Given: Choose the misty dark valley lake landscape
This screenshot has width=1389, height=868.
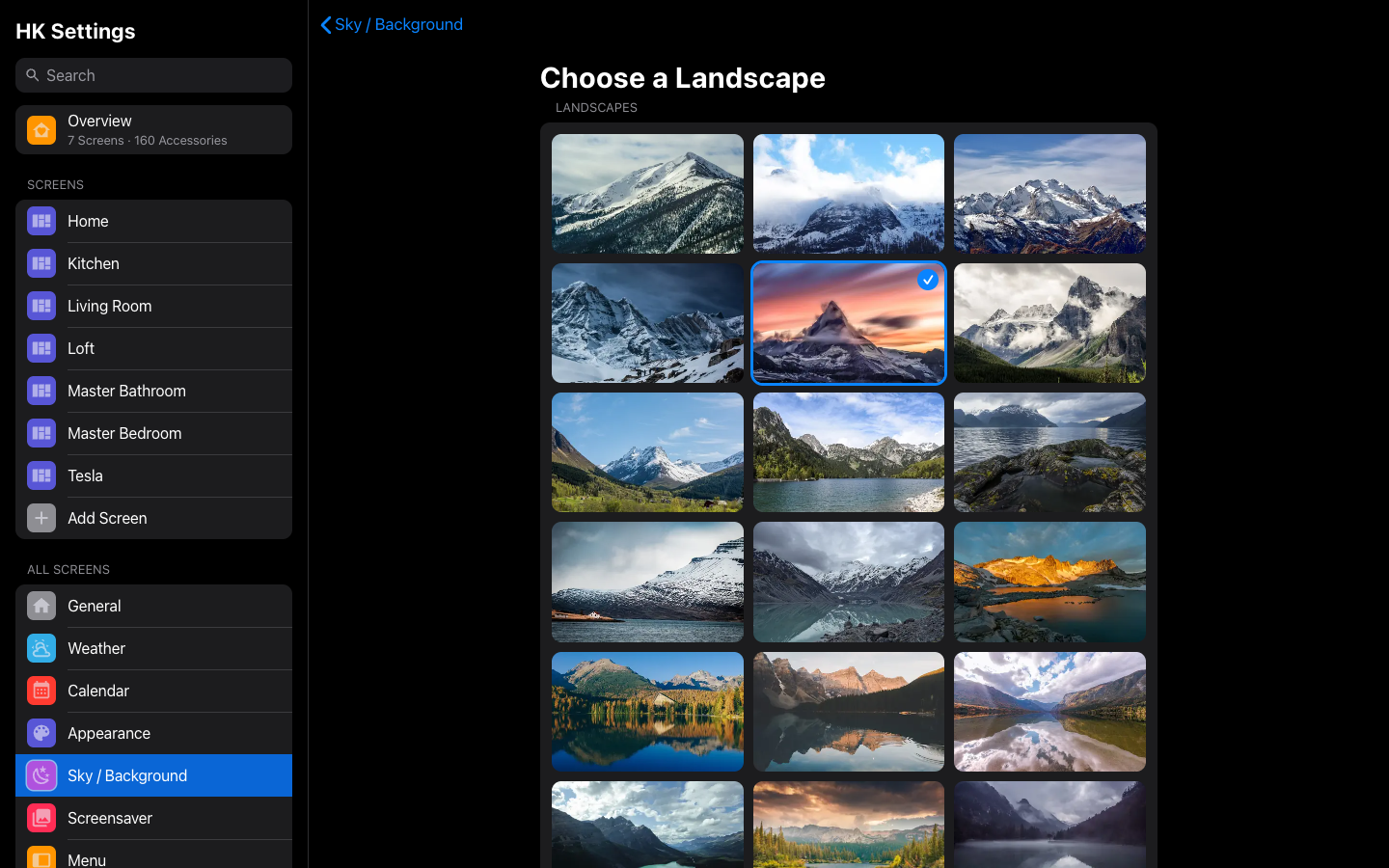Looking at the screenshot, I should pos(1049,825).
